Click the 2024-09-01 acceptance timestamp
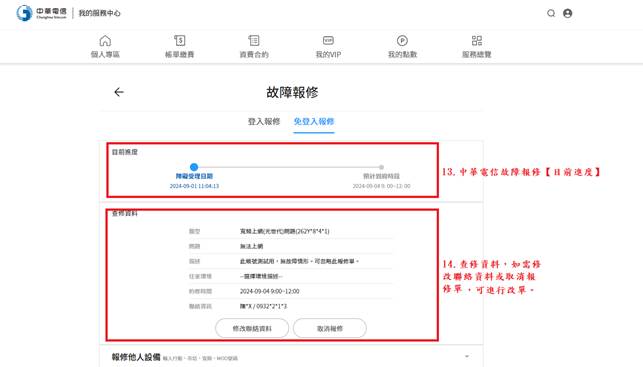This screenshot has width=643, height=367. tap(194, 186)
